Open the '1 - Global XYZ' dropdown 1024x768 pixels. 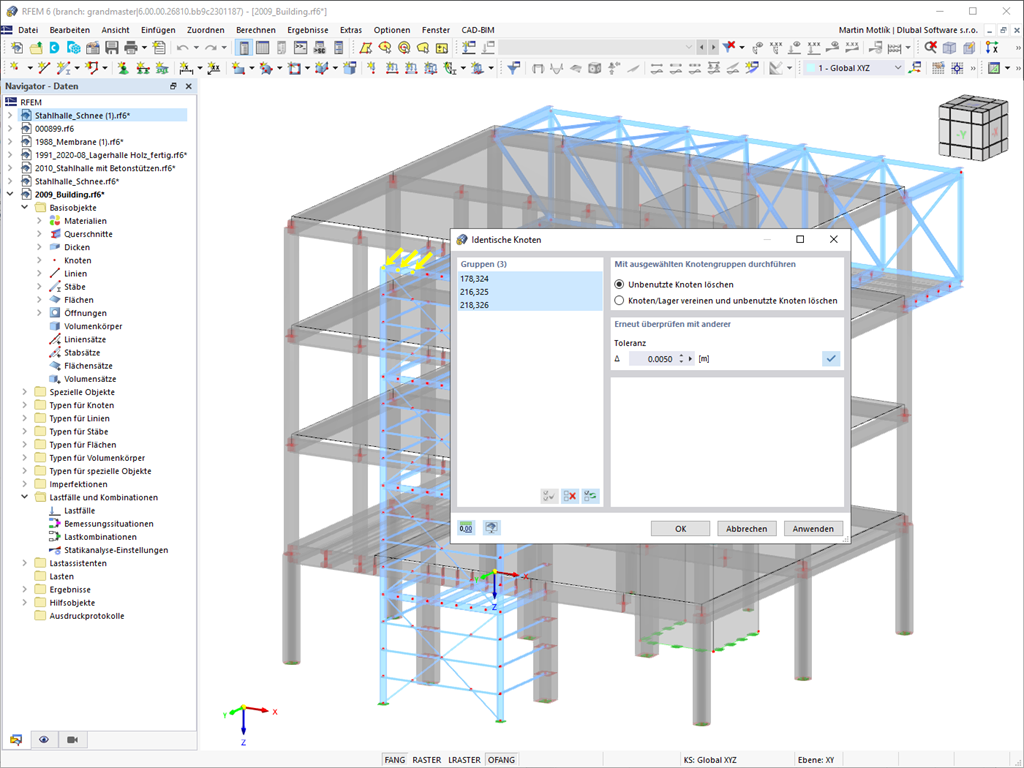coord(853,68)
